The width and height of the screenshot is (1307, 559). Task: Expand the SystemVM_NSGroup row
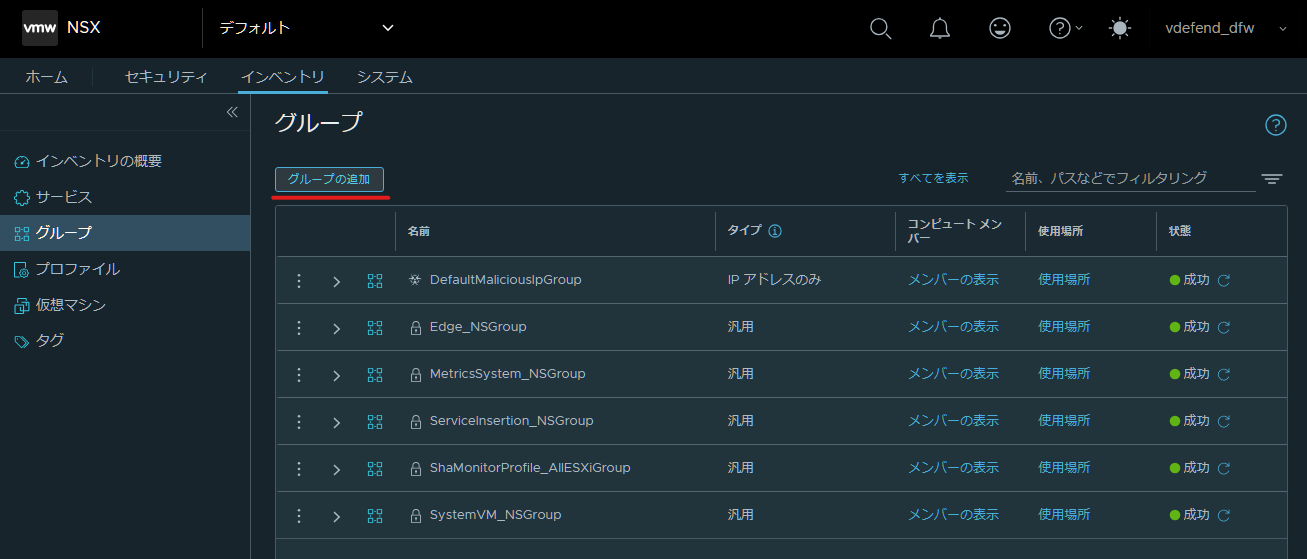pyautogui.click(x=337, y=517)
